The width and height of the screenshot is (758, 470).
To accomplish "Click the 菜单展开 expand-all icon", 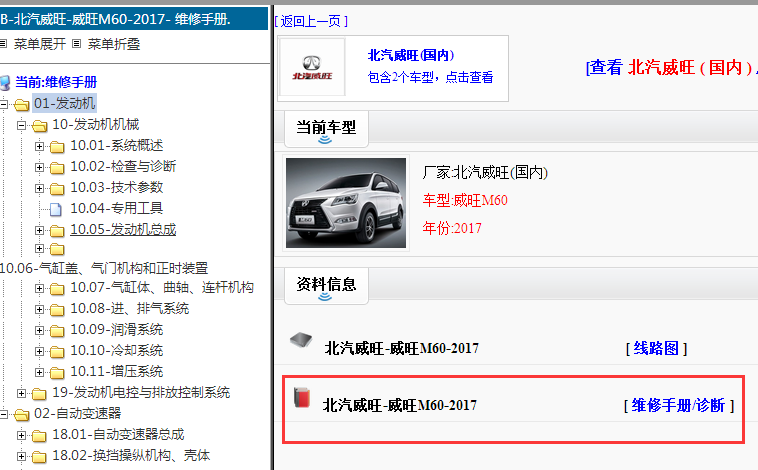I will pyautogui.click(x=3, y=44).
